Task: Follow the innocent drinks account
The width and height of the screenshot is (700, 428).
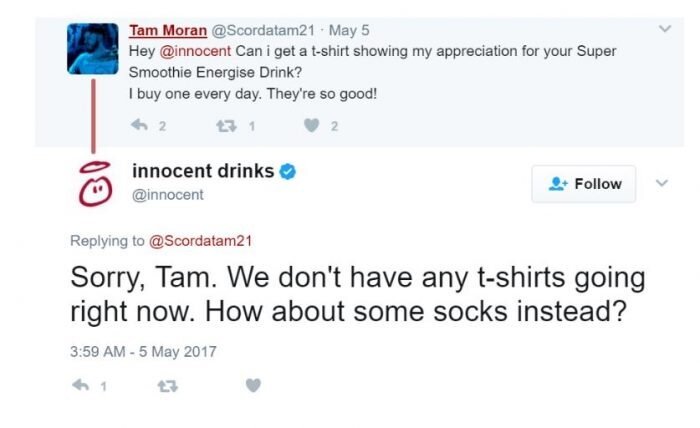Action: pos(586,184)
